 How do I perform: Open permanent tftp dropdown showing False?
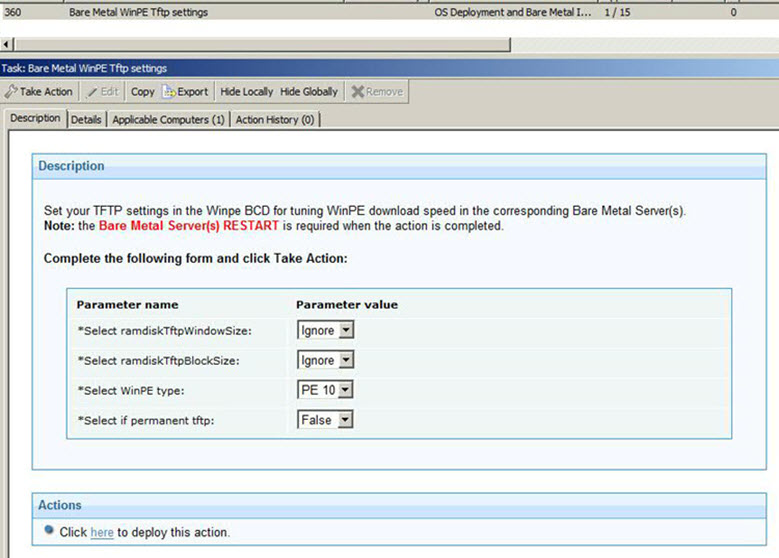pyautogui.click(x=325, y=419)
